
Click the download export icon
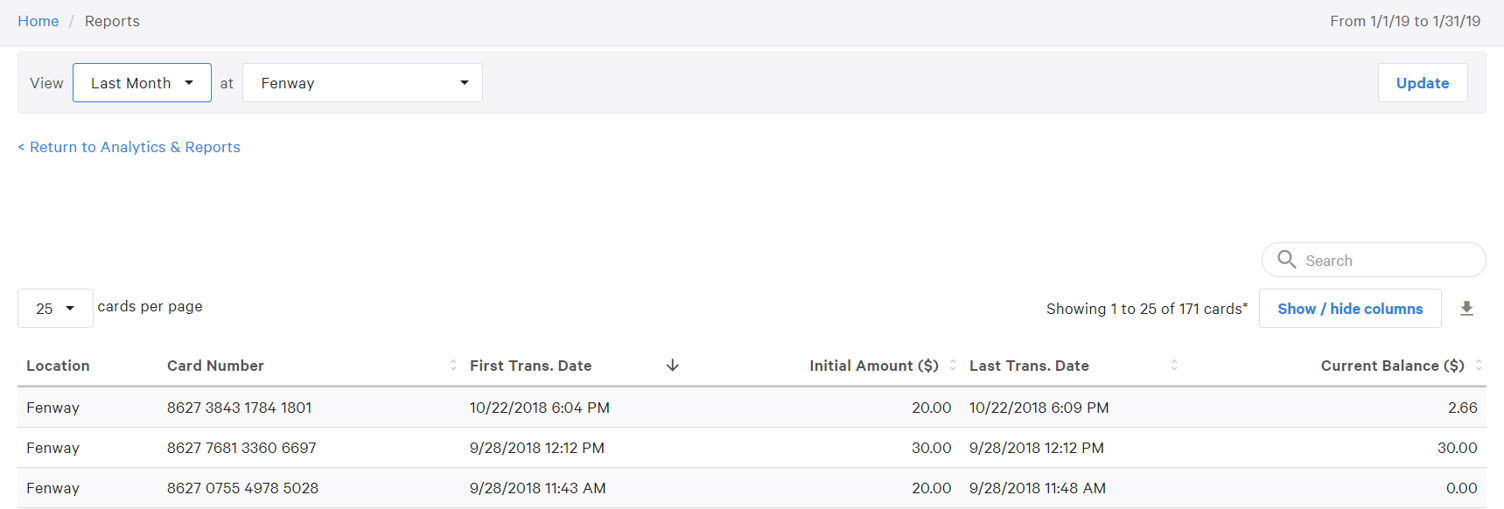(x=1466, y=309)
